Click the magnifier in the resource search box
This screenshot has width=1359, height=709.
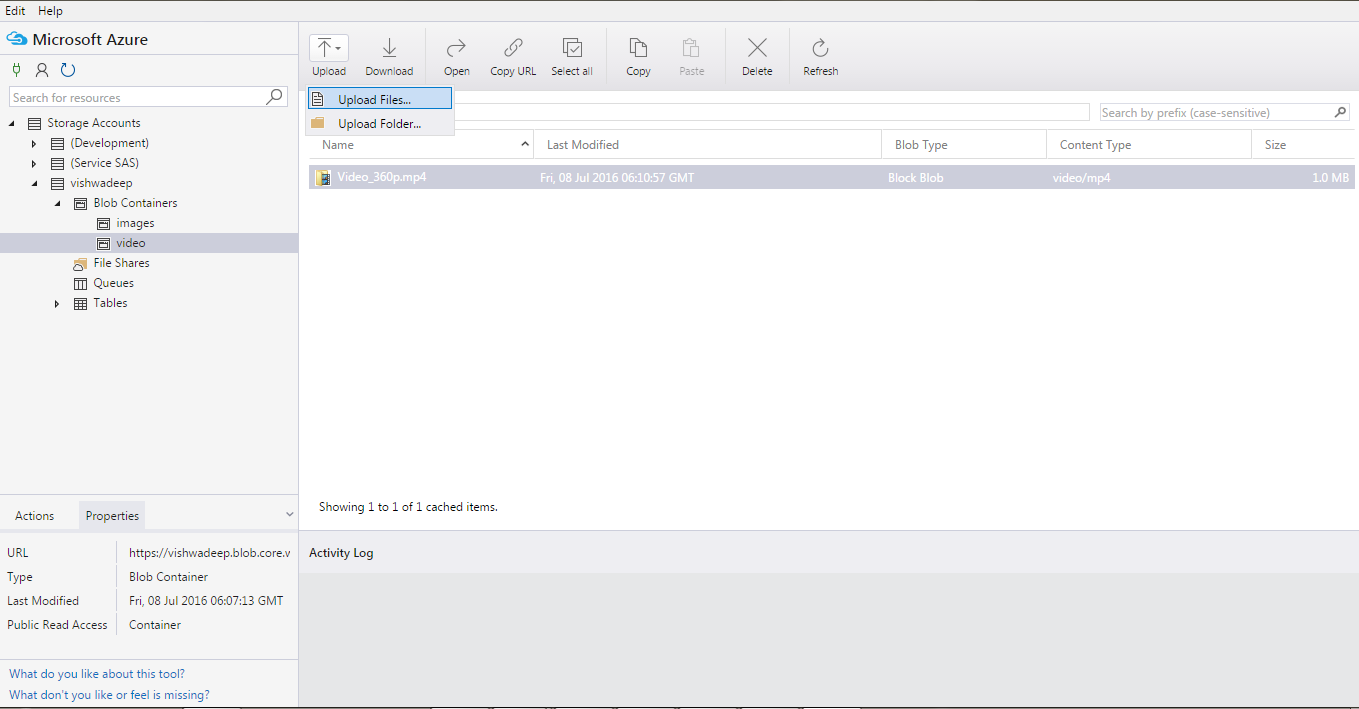[275, 97]
